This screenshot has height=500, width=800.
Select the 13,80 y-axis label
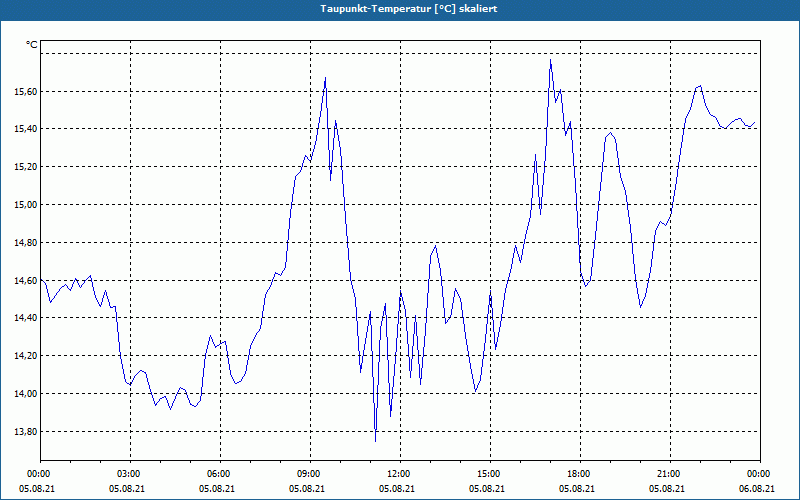[x=26, y=431]
